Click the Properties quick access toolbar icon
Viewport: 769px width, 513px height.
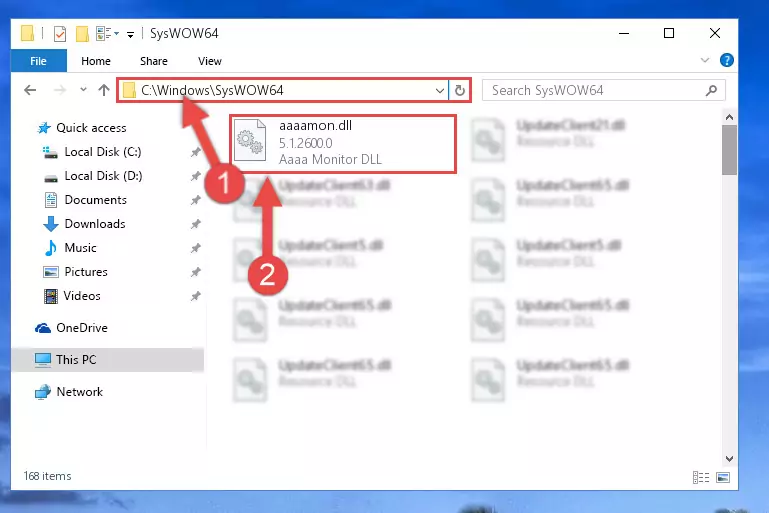pyautogui.click(x=59, y=34)
